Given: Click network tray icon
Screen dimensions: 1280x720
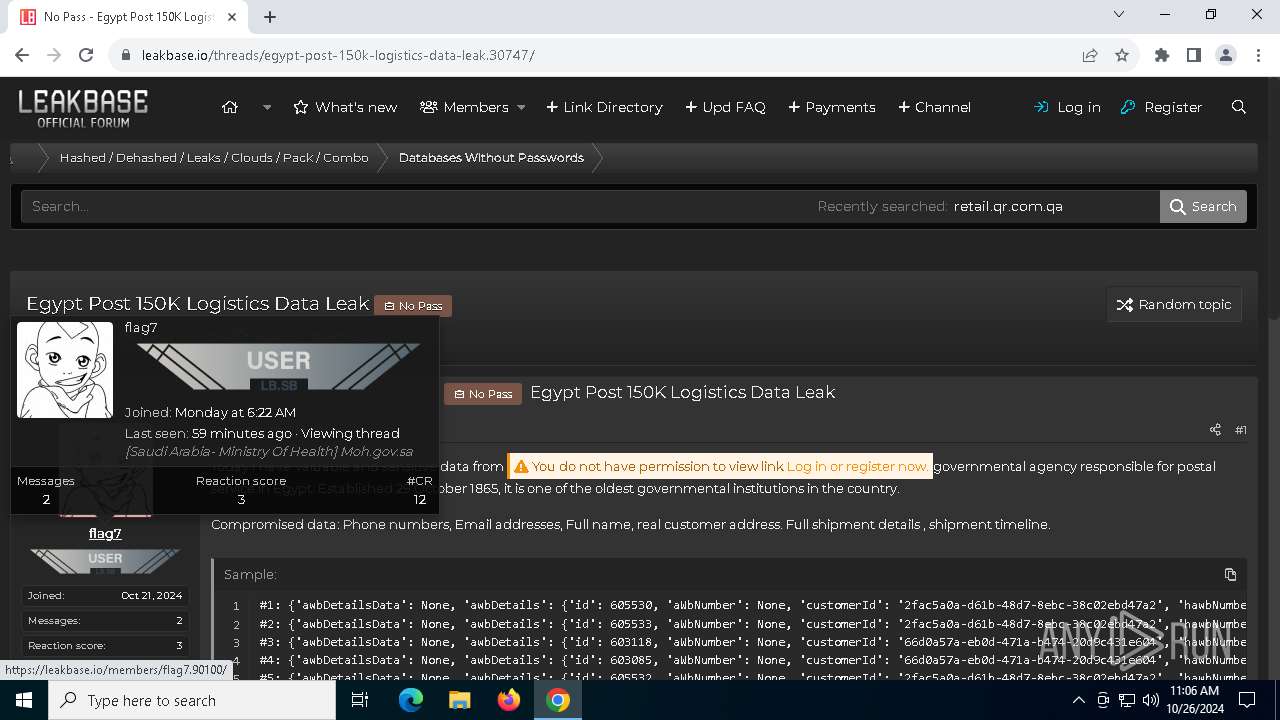Looking at the screenshot, I should click(1127, 700).
